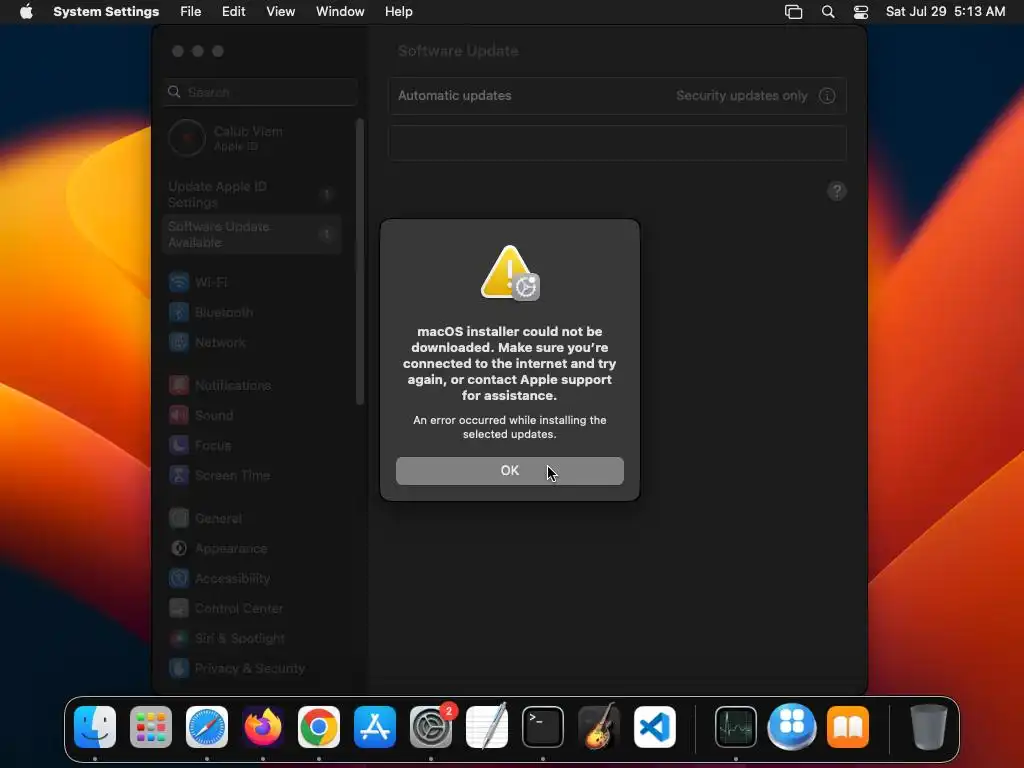Open the Trash in the Dock
1024x768 pixels.
[x=929, y=727]
